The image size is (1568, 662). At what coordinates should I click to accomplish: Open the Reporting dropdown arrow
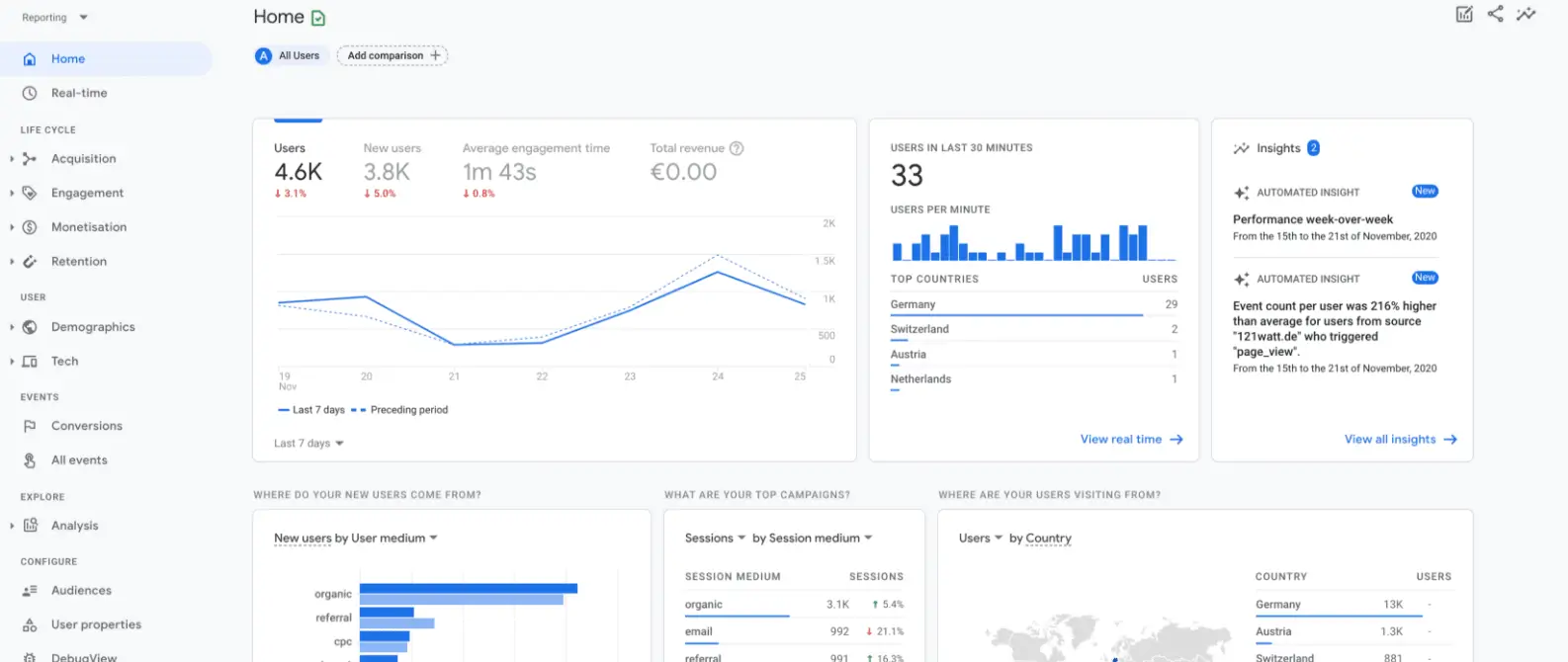click(x=83, y=17)
